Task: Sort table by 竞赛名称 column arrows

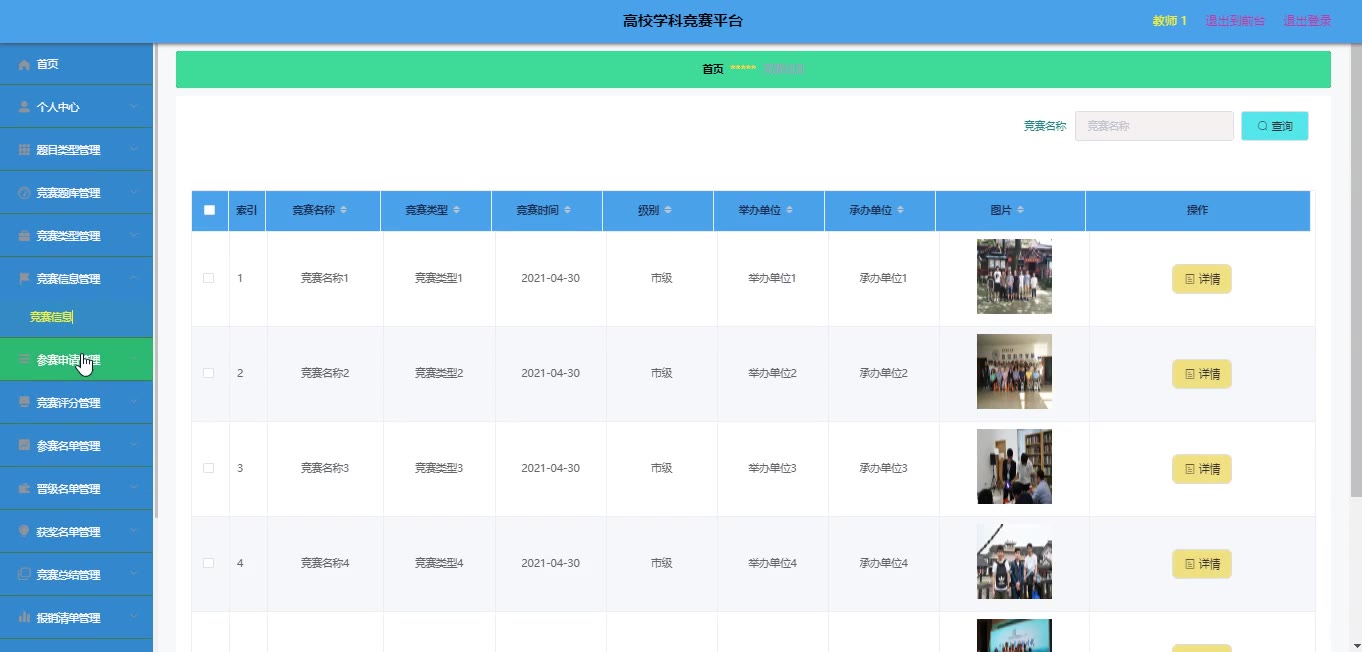Action: pyautogui.click(x=344, y=210)
